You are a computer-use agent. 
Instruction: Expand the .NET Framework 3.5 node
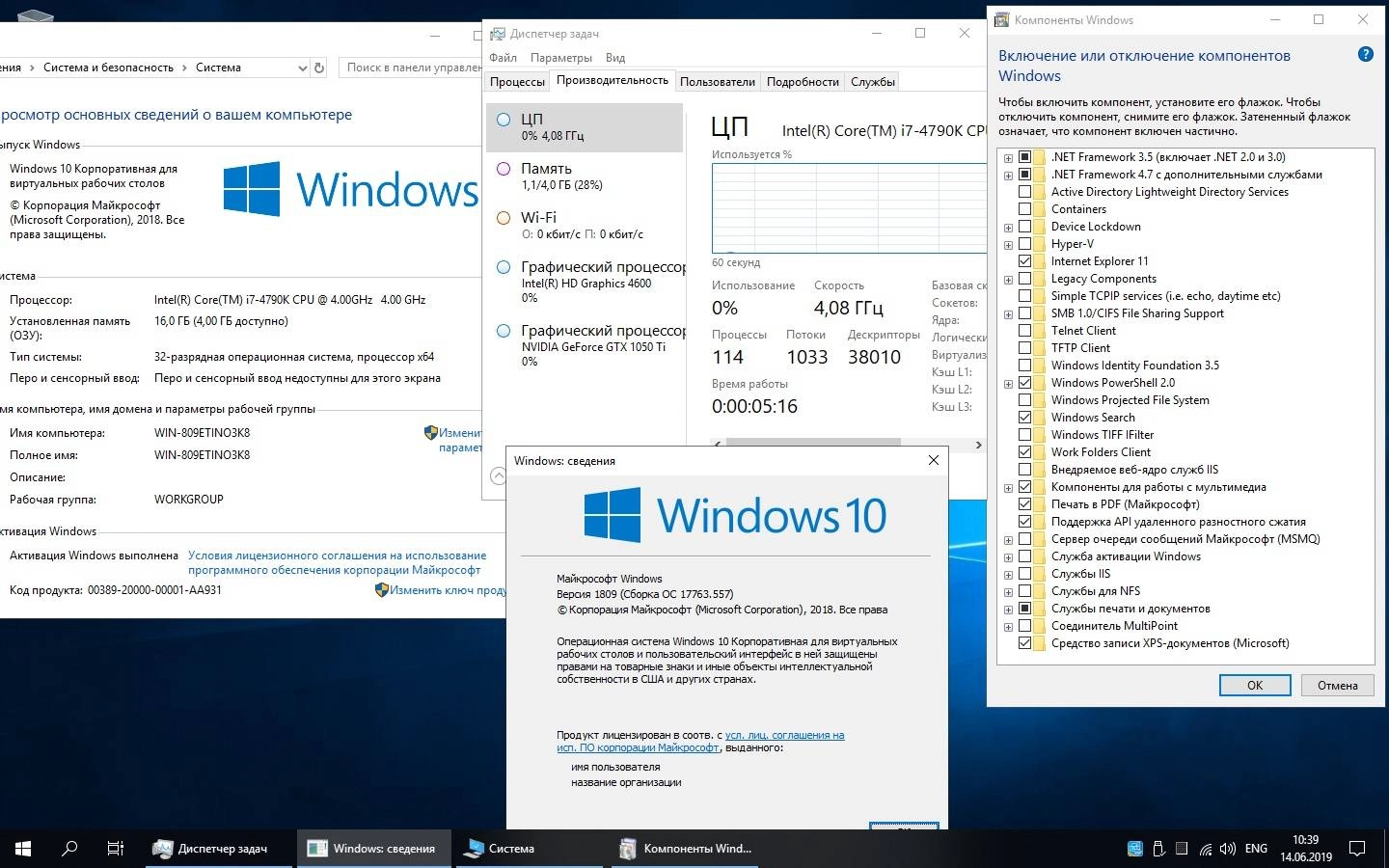1008,158
